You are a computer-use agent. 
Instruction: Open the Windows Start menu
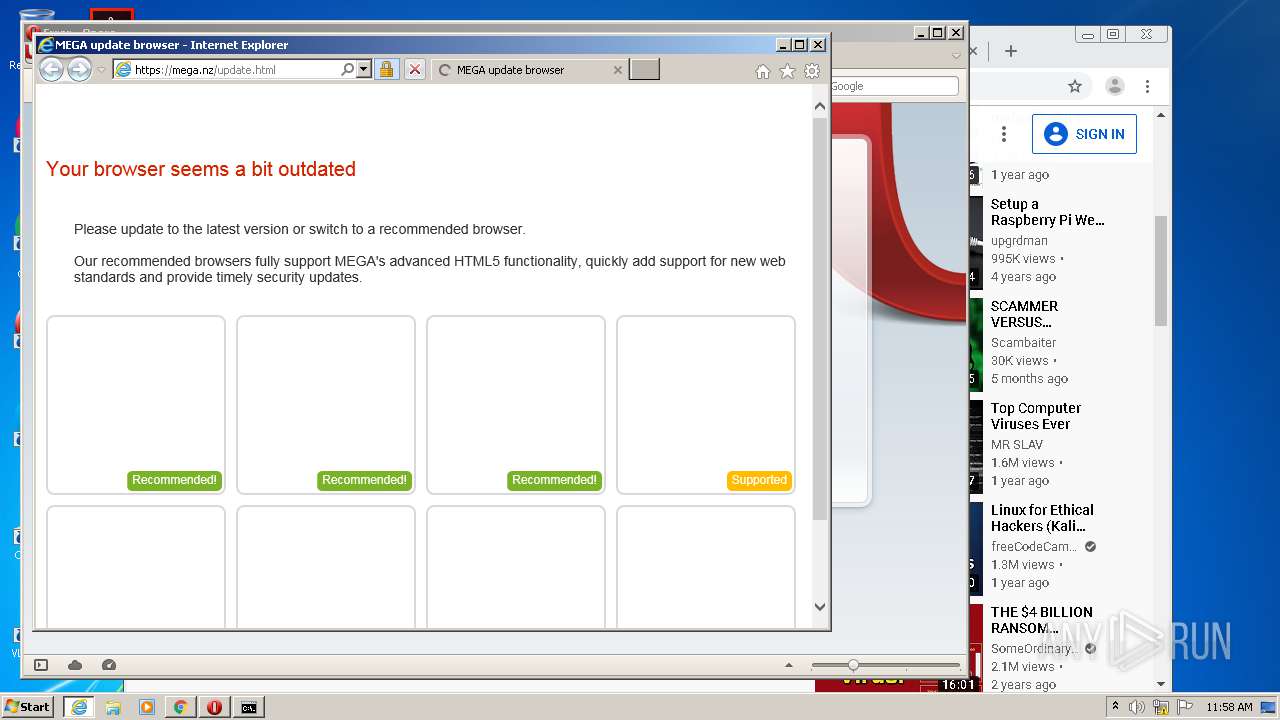(28, 707)
